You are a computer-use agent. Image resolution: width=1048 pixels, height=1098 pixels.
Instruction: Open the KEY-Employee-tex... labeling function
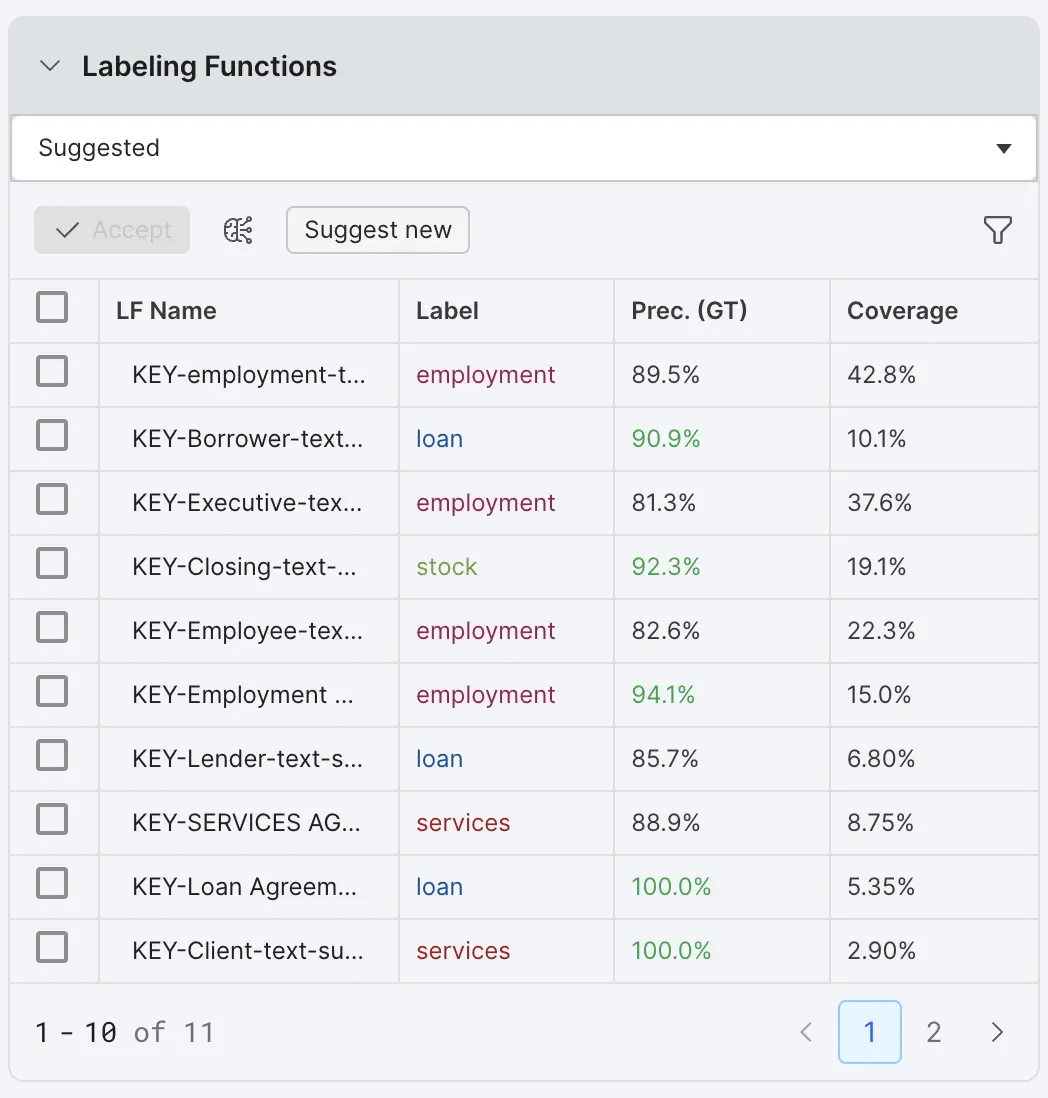coord(247,631)
